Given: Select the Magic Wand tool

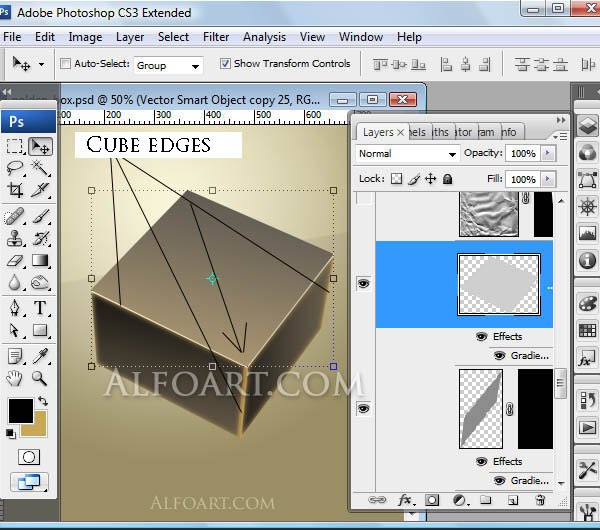Looking at the screenshot, I should 40,168.
